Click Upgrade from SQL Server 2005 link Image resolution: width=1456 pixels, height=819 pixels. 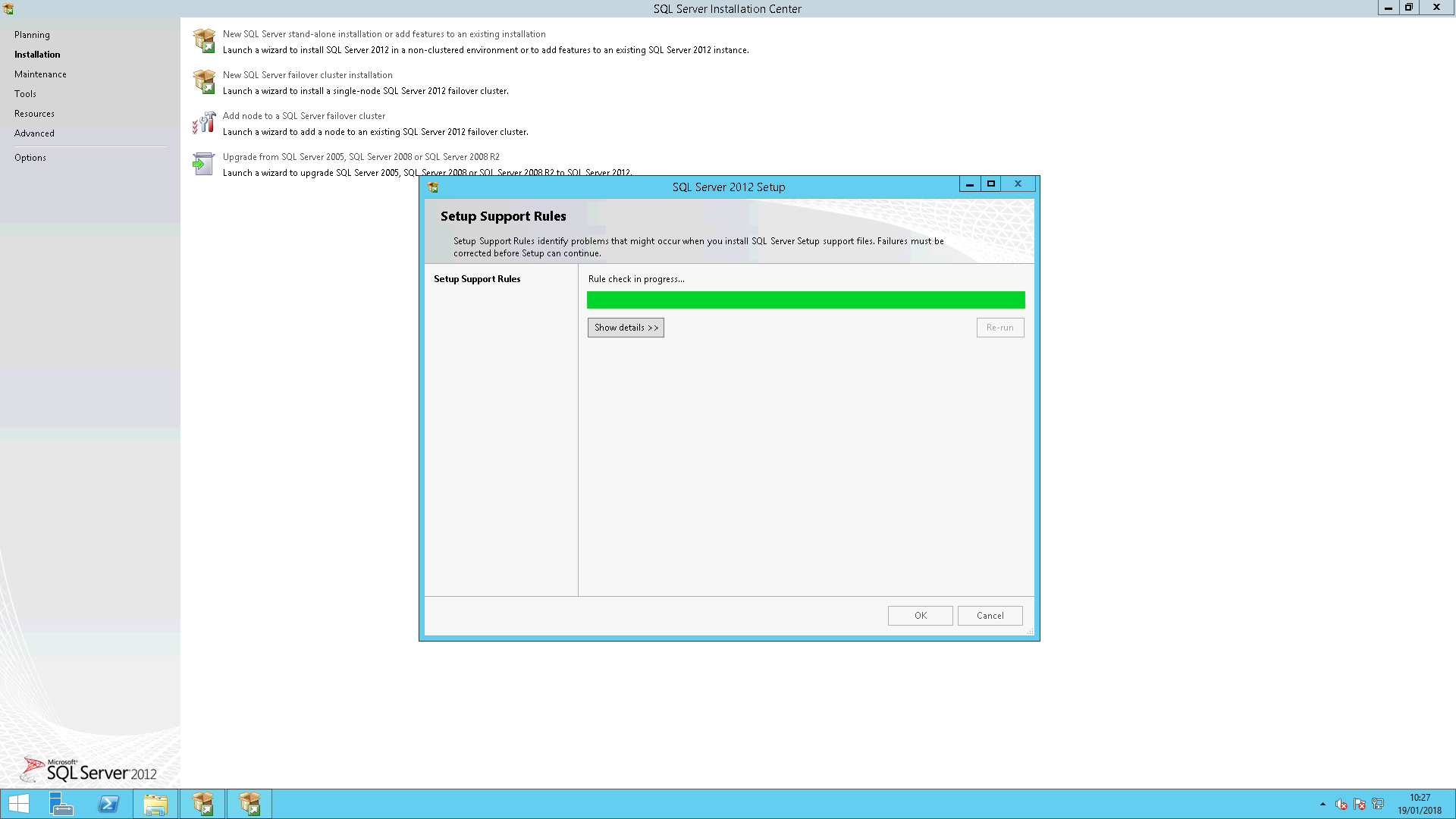click(361, 157)
